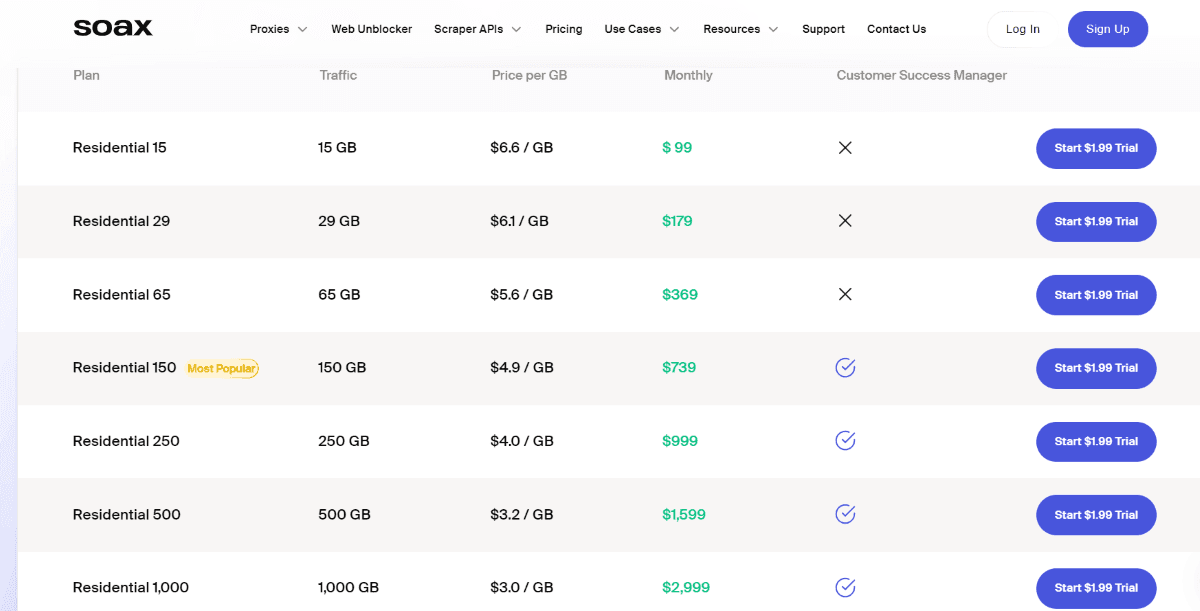Click the $739 monthly price

pyautogui.click(x=679, y=368)
